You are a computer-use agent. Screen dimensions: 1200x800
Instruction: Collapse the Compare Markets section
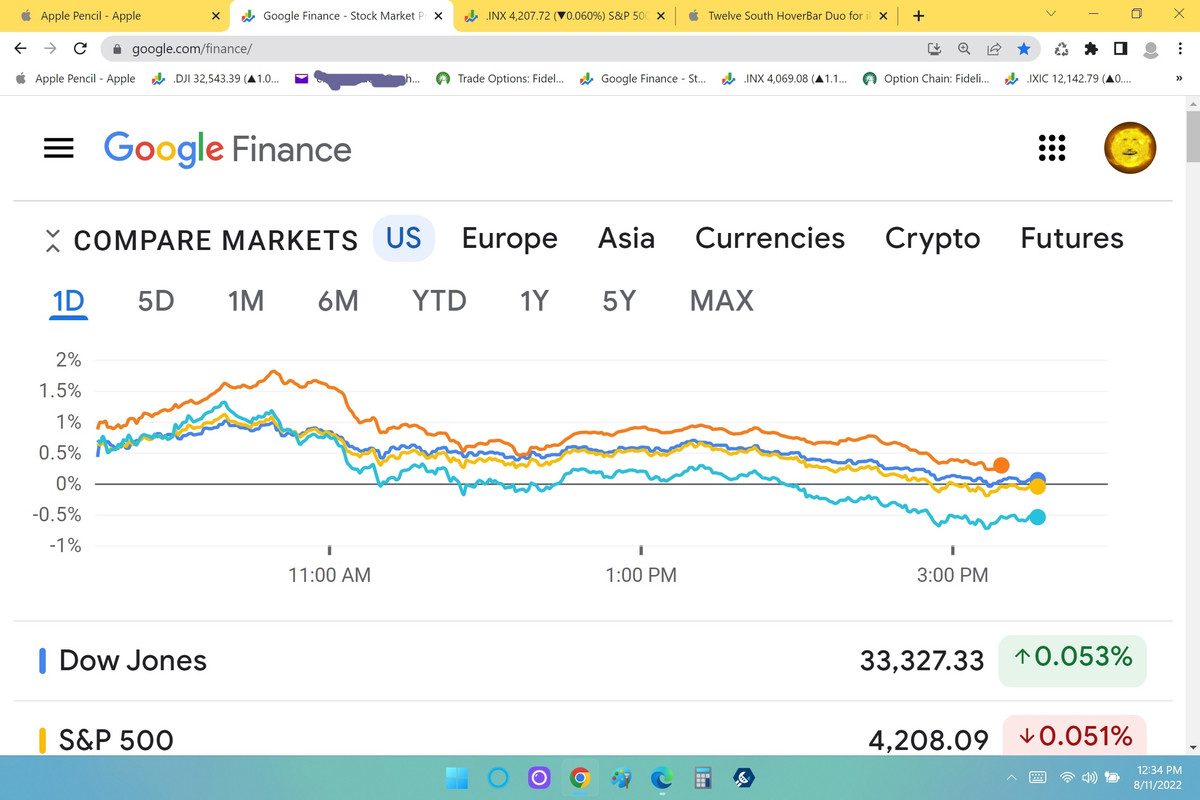53,240
